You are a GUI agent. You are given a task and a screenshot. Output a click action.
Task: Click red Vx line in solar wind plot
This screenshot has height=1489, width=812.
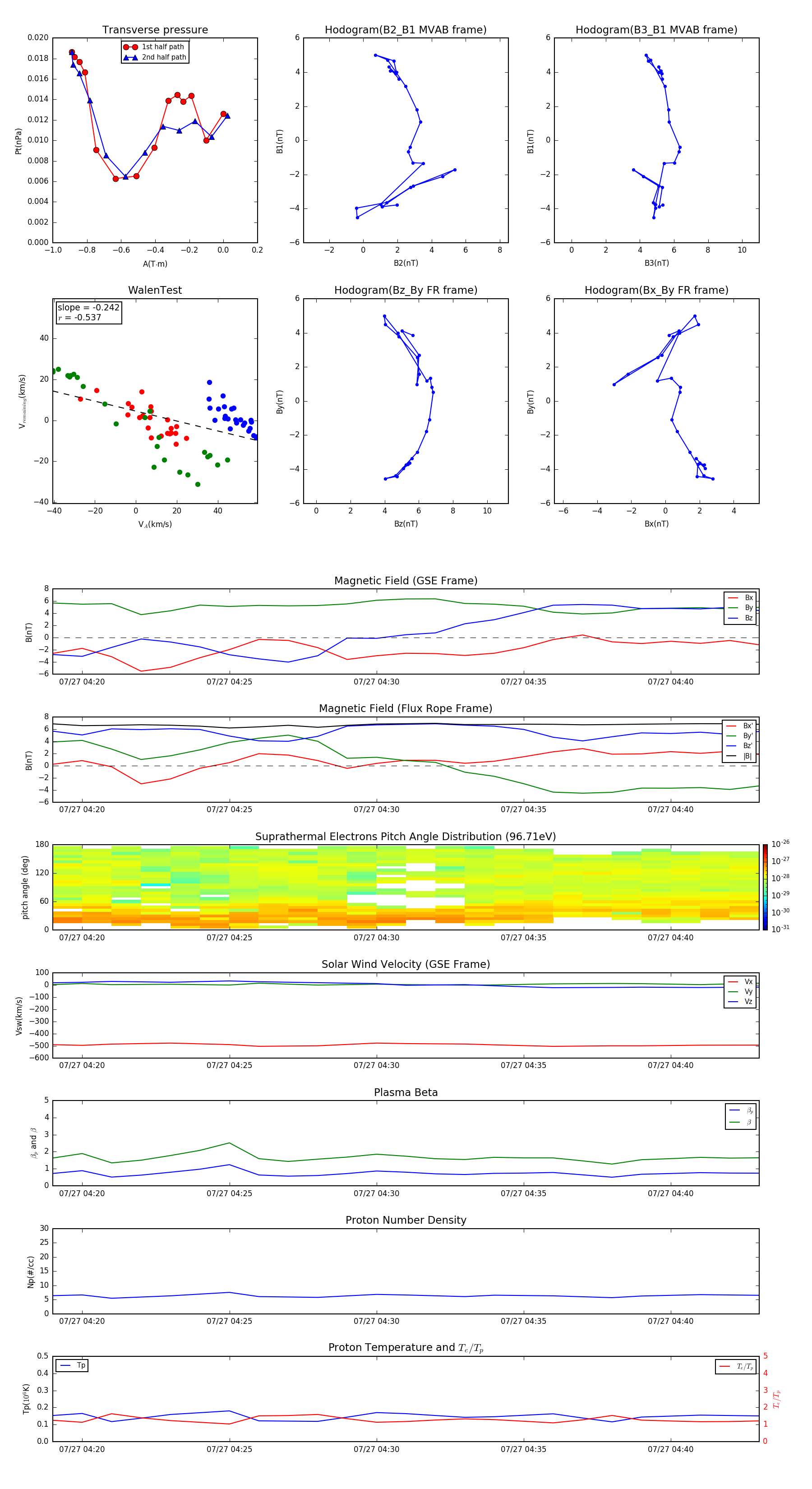point(406,1044)
